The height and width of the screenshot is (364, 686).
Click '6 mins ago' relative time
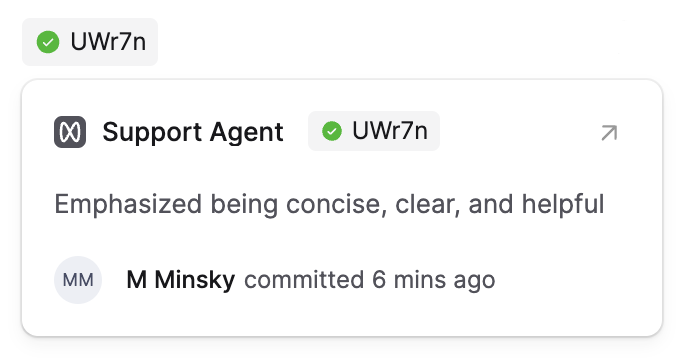point(434,280)
